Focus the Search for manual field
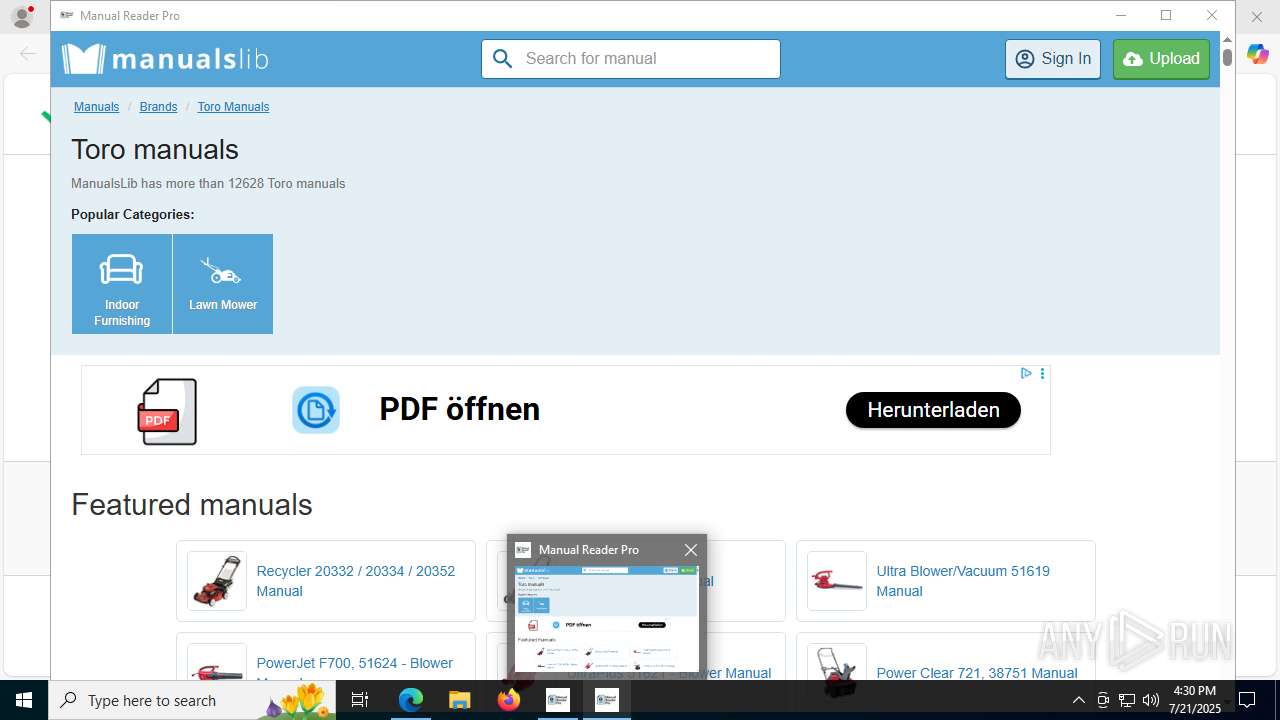1280x720 pixels. tap(631, 59)
